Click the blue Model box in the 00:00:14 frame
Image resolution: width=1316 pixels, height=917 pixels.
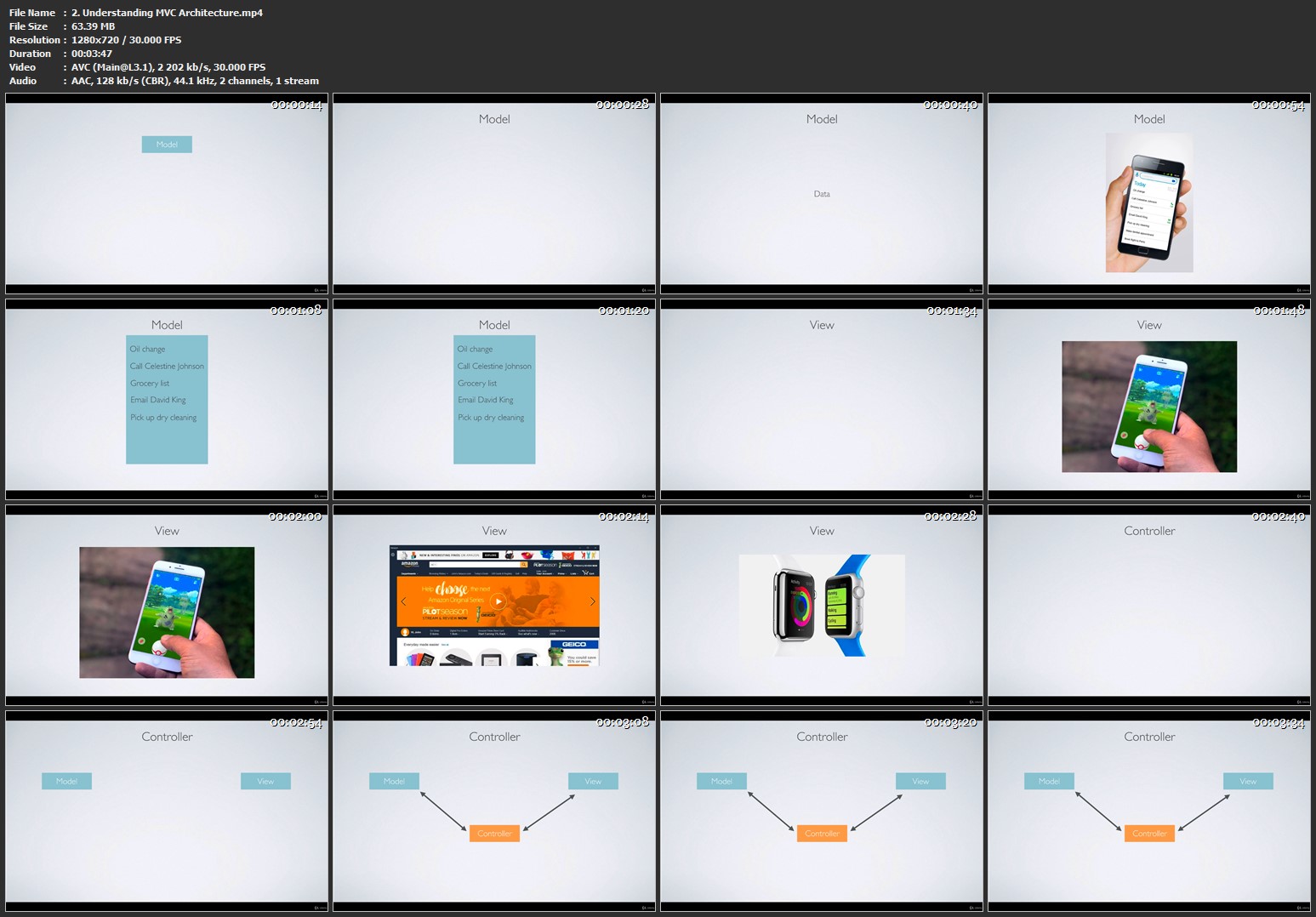pos(167,145)
